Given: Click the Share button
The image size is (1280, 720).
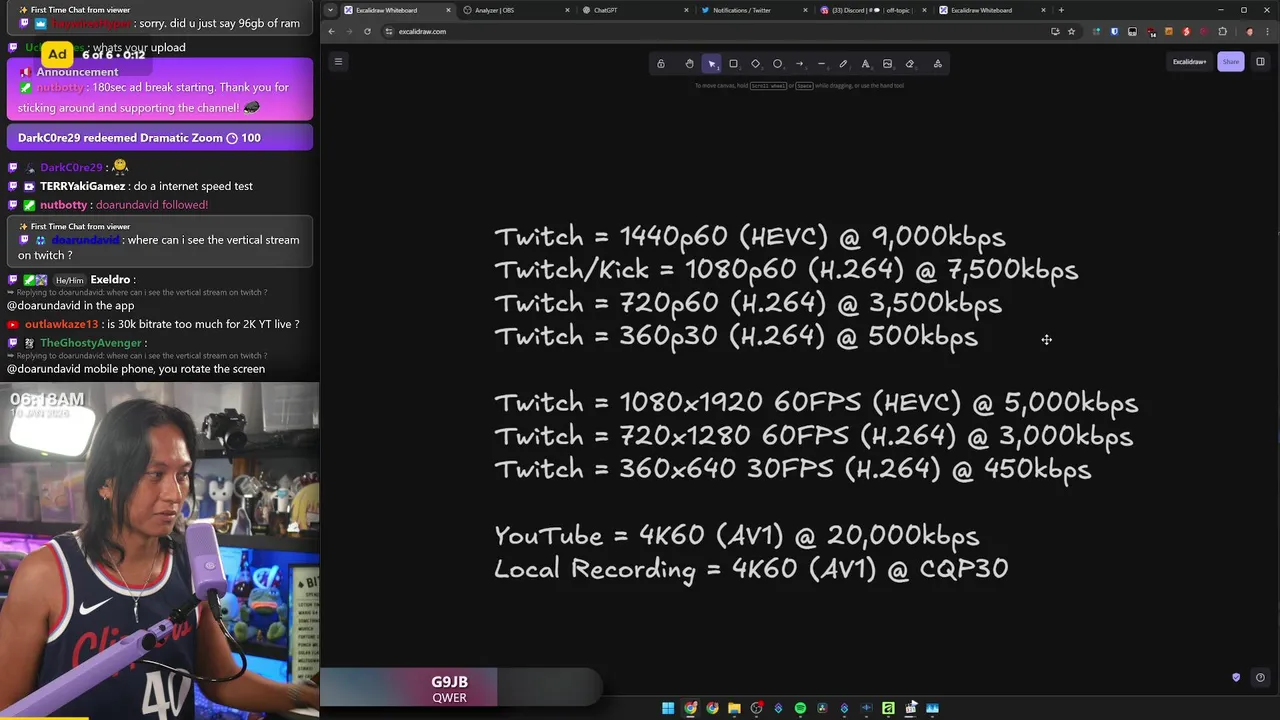Looking at the screenshot, I should tap(1230, 62).
